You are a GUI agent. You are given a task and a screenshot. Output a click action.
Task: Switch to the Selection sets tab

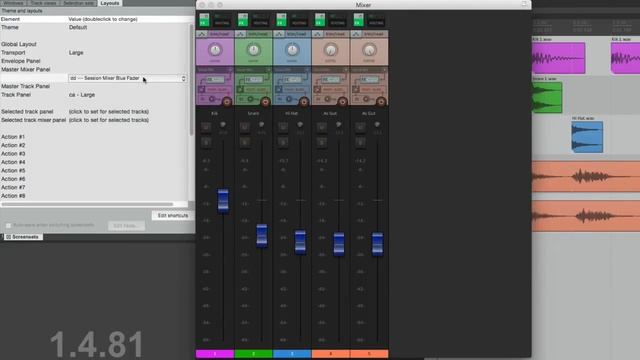click(79, 3)
